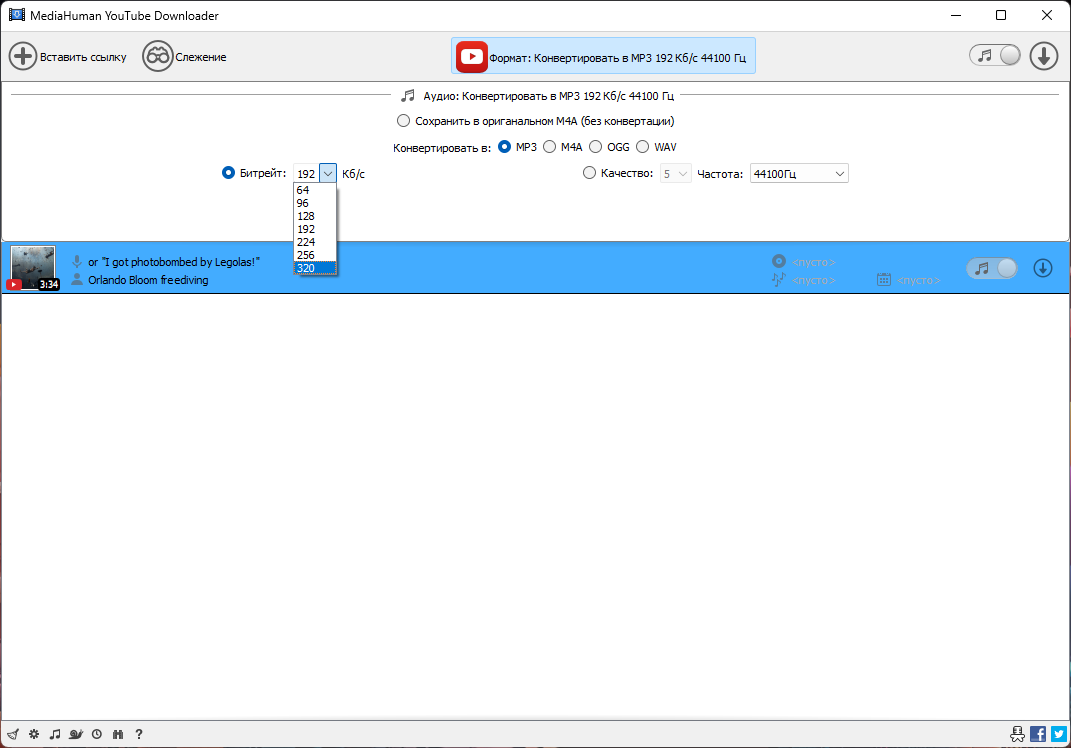This screenshot has height=748, width=1071.
Task: Choose 96 in bitrate list
Action: pyautogui.click(x=315, y=203)
